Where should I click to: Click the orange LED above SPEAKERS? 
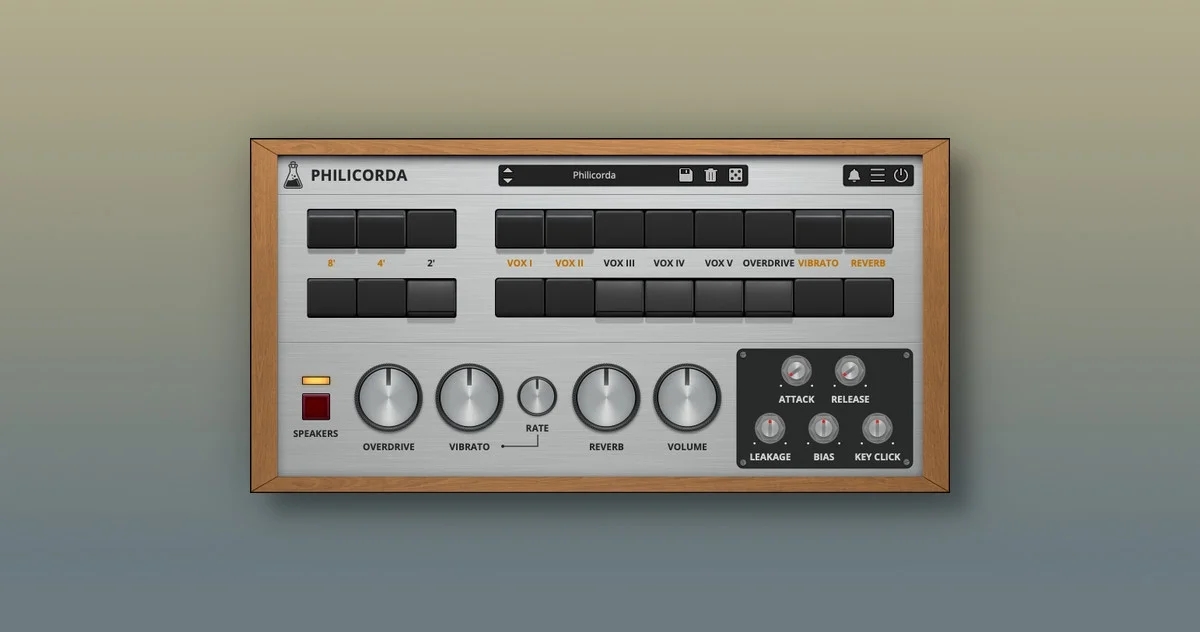tap(316, 381)
